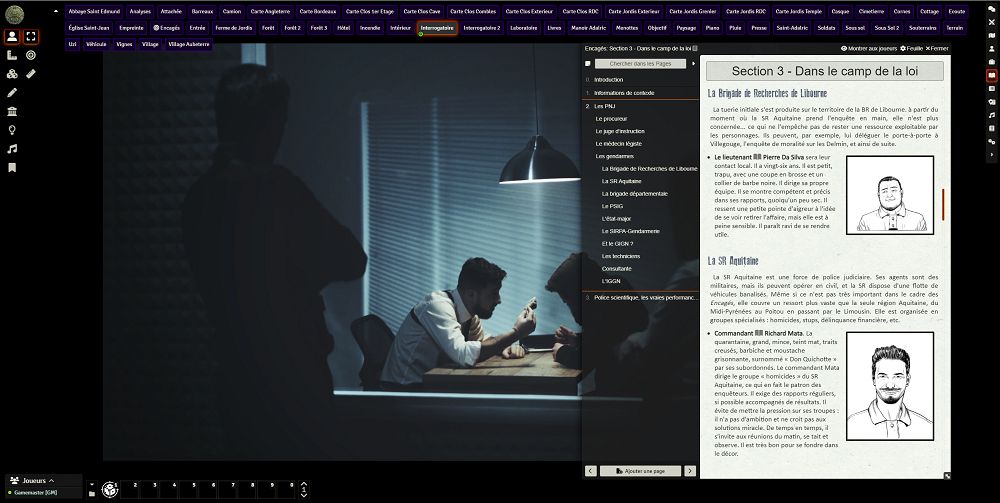1000x503 pixels.
Task: Click the Chercher dans les Pages field
Action: [x=639, y=64]
